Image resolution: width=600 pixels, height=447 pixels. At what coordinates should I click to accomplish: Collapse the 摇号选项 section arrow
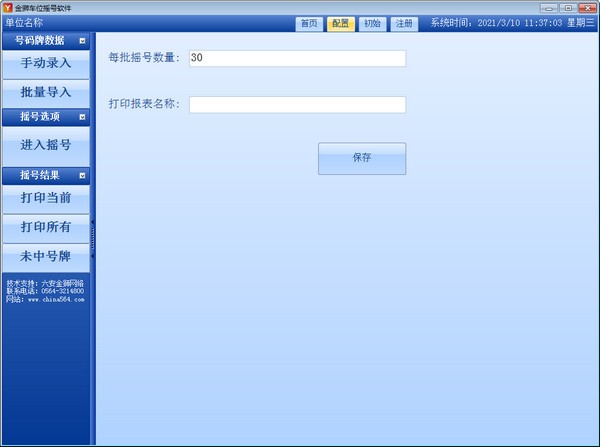point(82,117)
